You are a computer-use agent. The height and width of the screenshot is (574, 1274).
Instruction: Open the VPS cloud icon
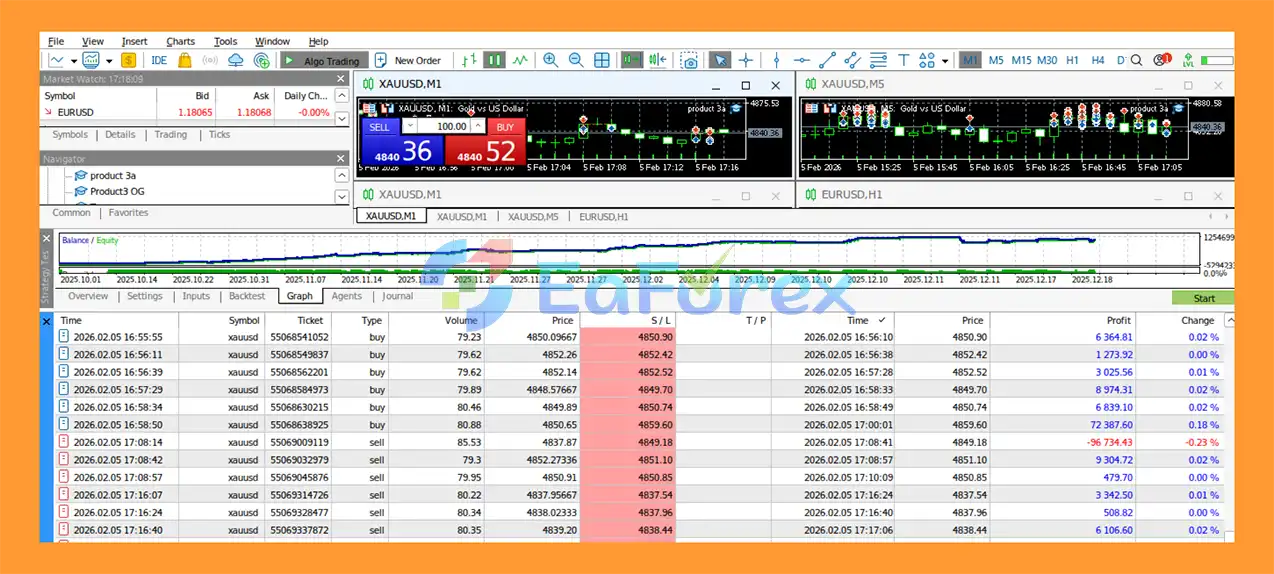235,60
